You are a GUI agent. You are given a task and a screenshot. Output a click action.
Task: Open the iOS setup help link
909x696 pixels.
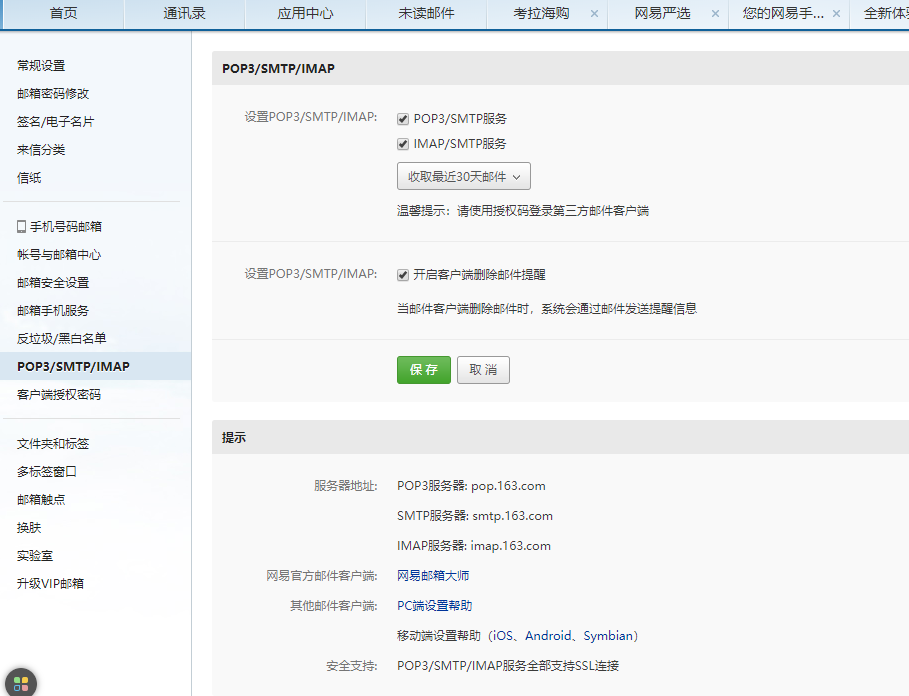pyautogui.click(x=503, y=636)
